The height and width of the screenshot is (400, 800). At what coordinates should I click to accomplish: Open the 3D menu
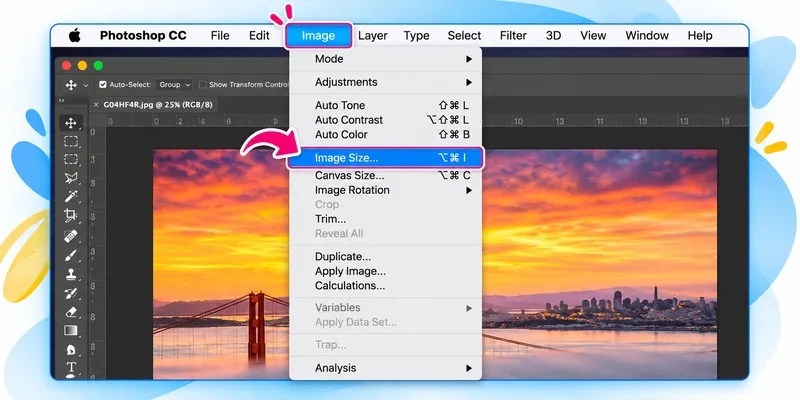(554, 36)
